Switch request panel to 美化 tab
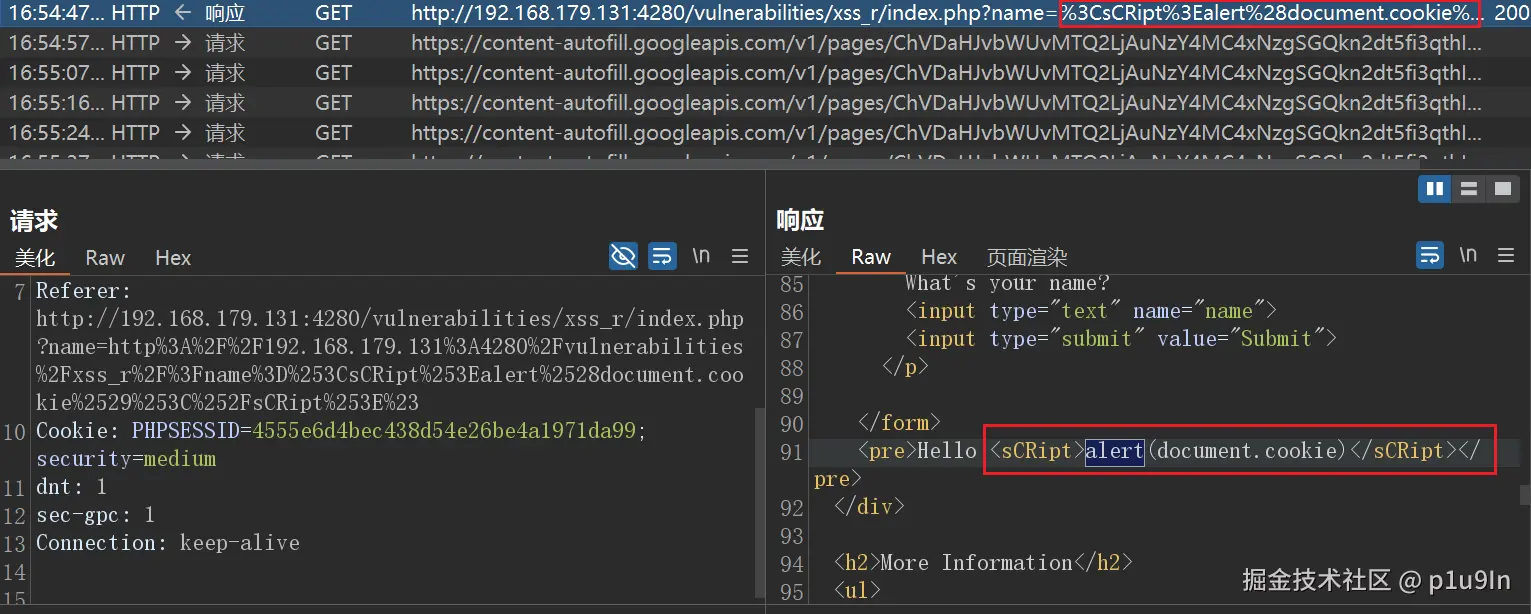The height and width of the screenshot is (614, 1531). 35,258
